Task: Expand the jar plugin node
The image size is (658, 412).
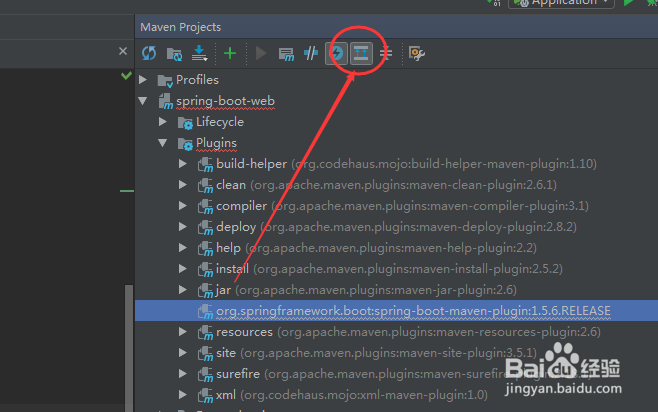Action: click(183, 289)
